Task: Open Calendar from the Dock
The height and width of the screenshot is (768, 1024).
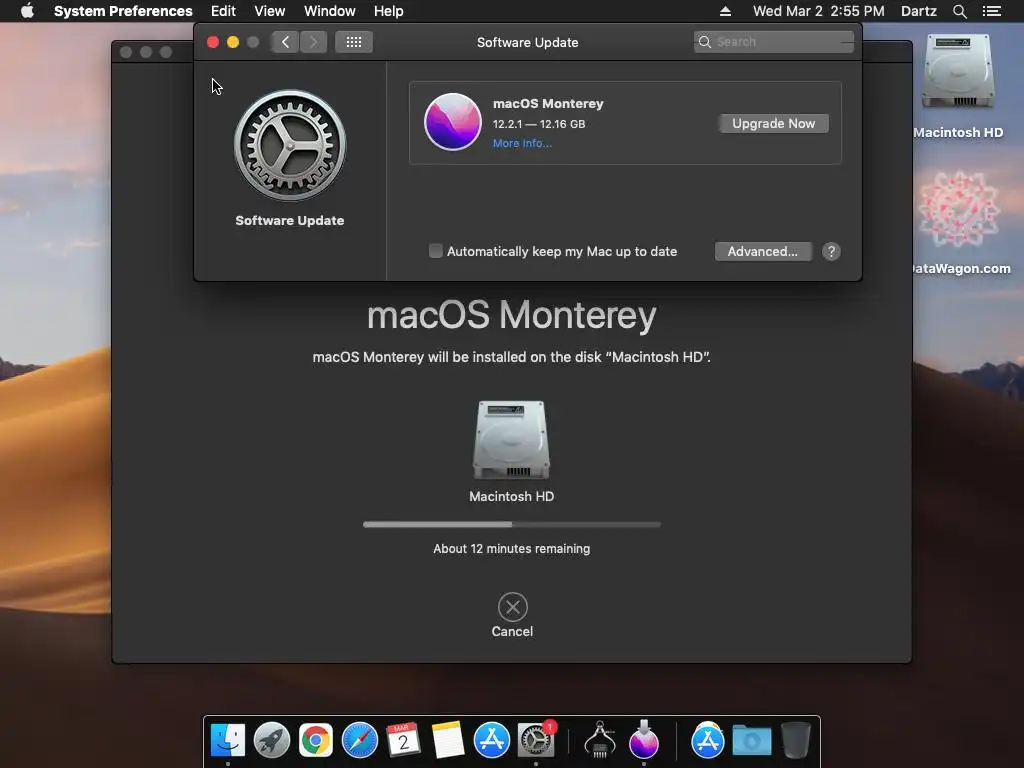Action: coord(403,740)
